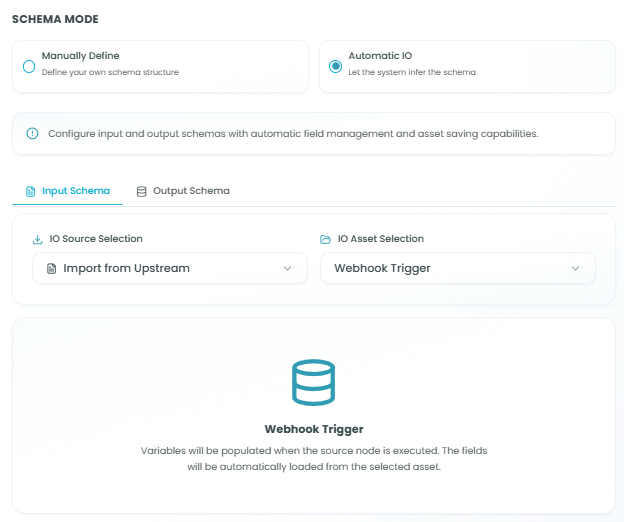Click the Webhook Trigger heading in placeholder panel
Screen dimensions: 624x522
click(314, 429)
